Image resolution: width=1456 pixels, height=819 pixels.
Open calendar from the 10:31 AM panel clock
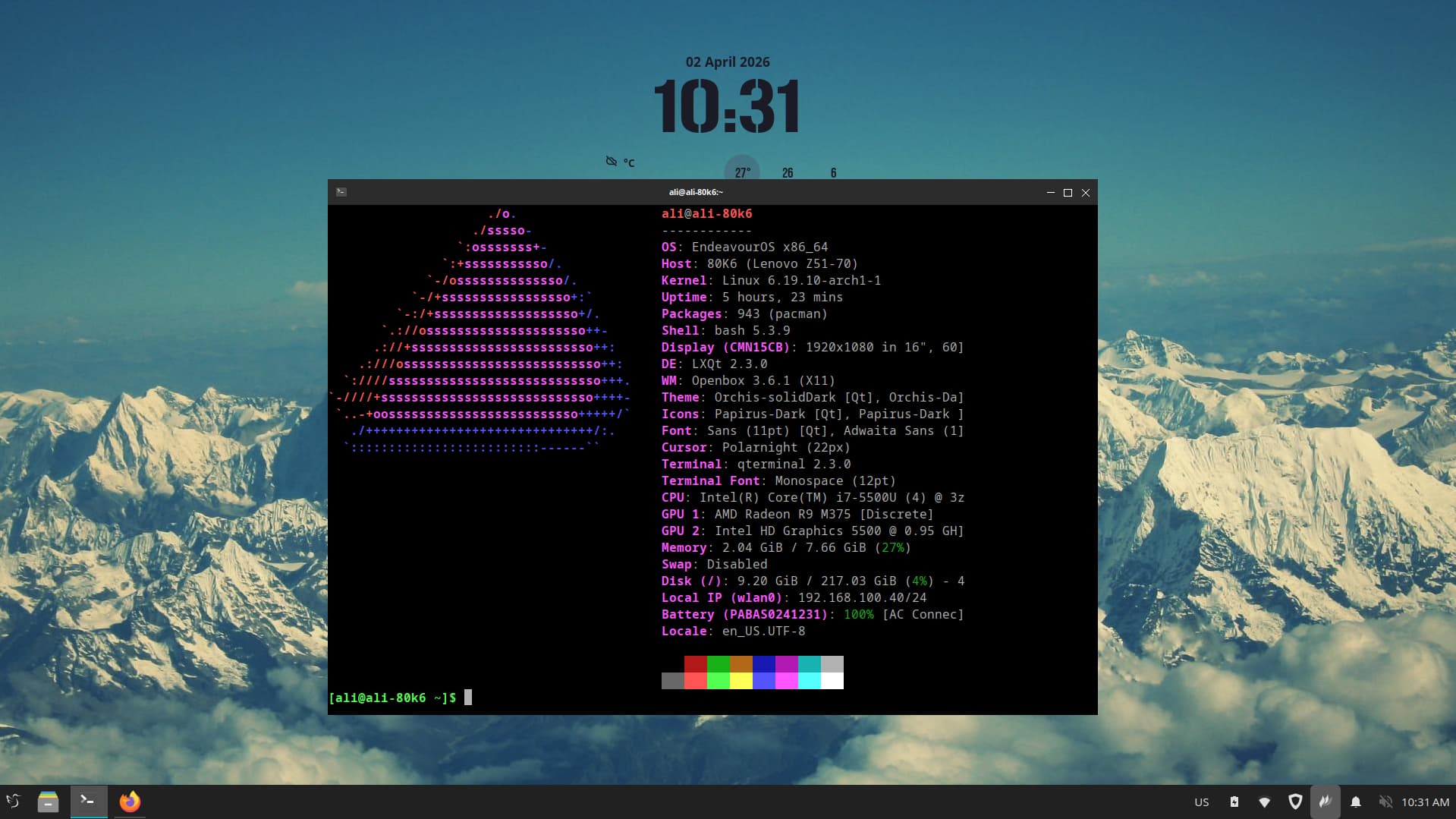point(1425,802)
